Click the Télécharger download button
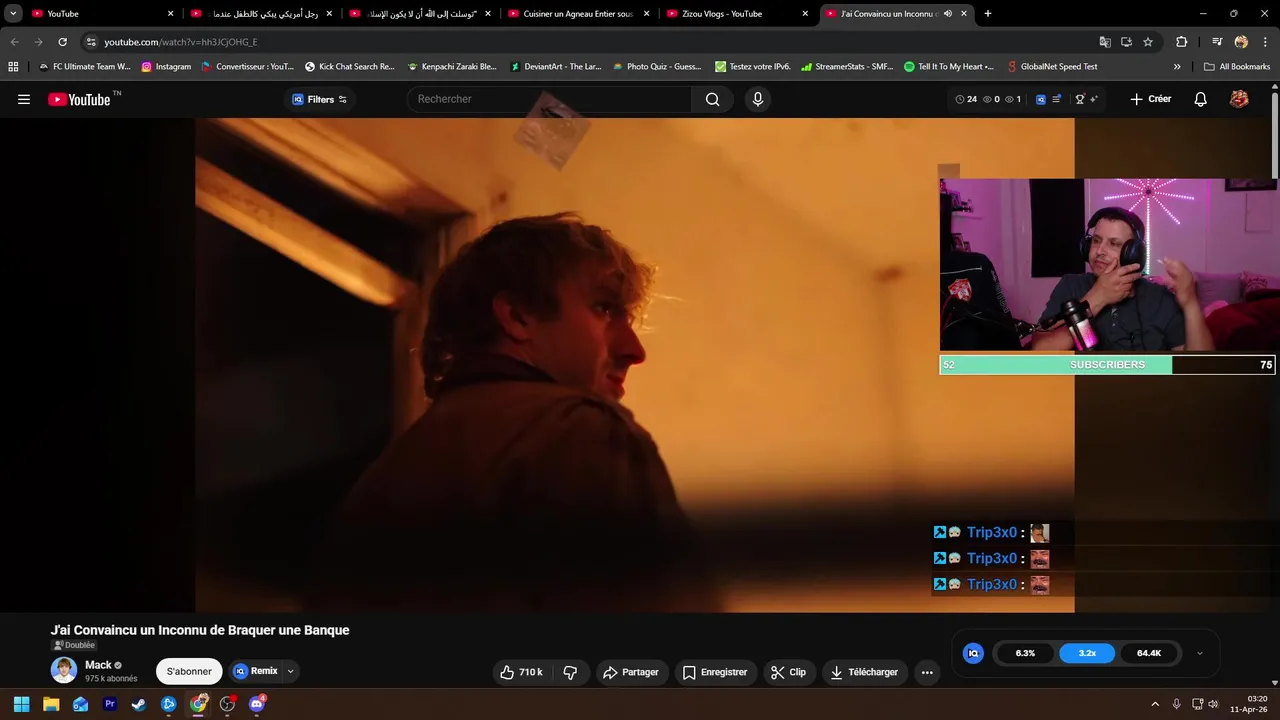 pos(865,672)
